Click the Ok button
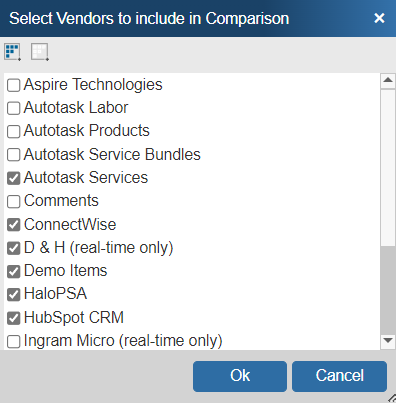Viewport: 396px width, 403px height. 240,376
